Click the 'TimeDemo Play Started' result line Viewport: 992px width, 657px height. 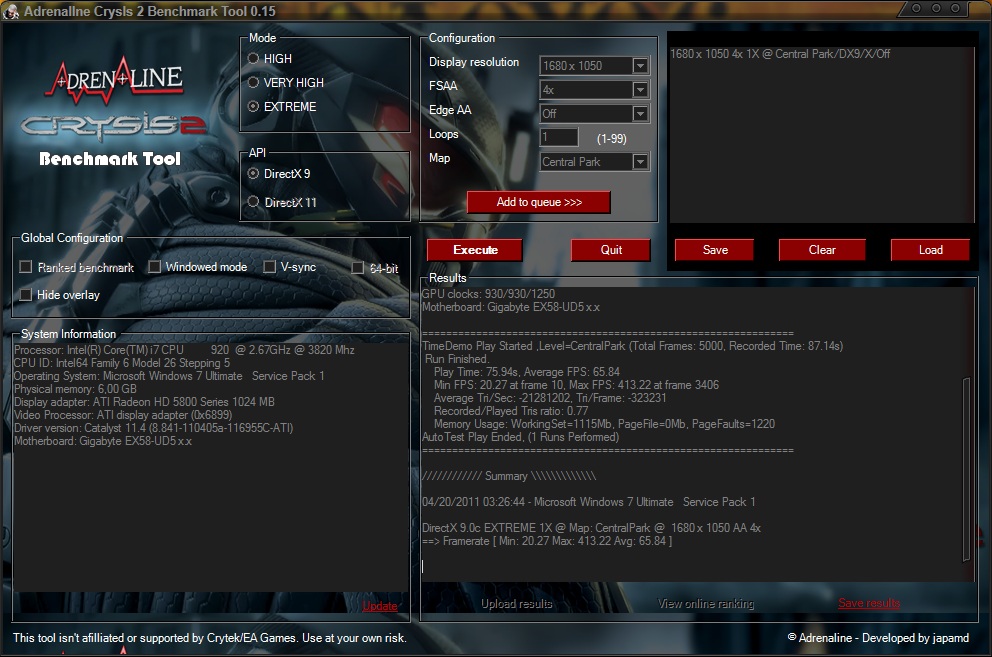632,346
